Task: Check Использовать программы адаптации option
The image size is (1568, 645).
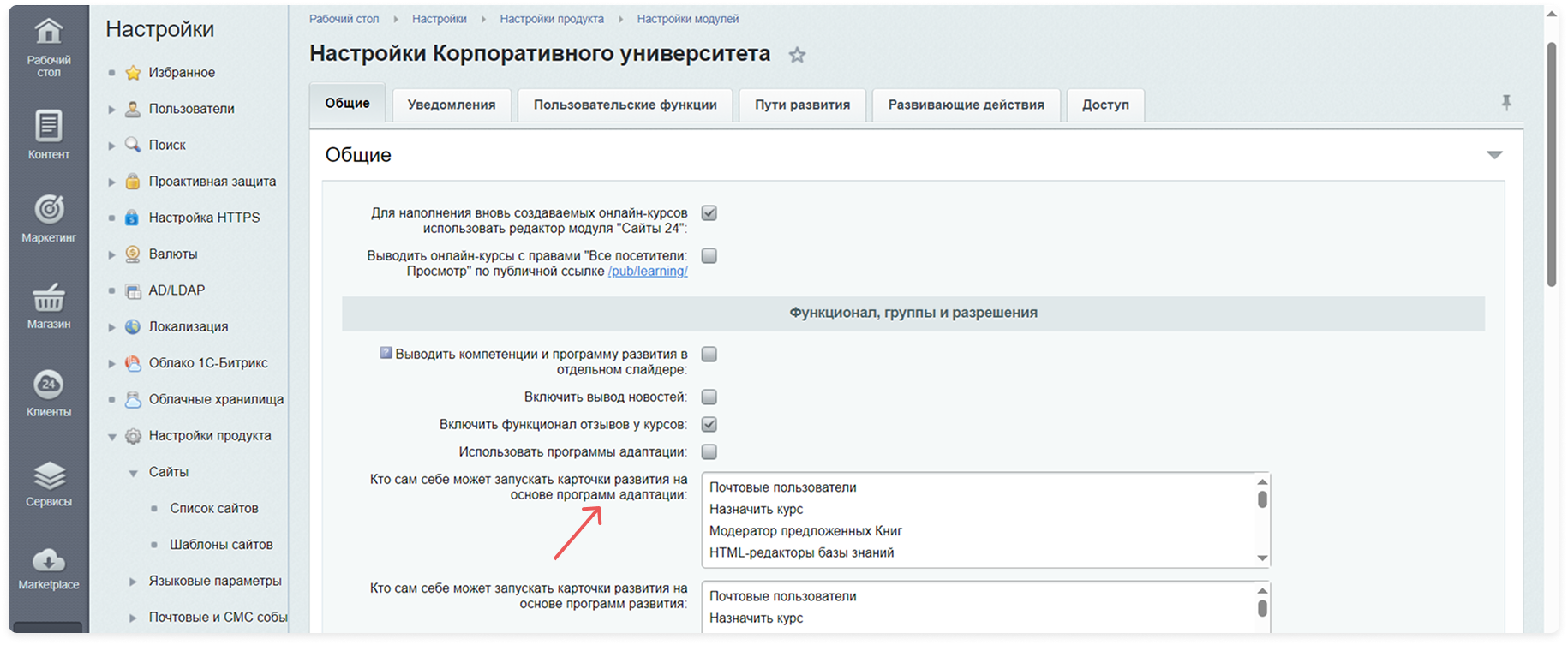Action: [x=709, y=451]
